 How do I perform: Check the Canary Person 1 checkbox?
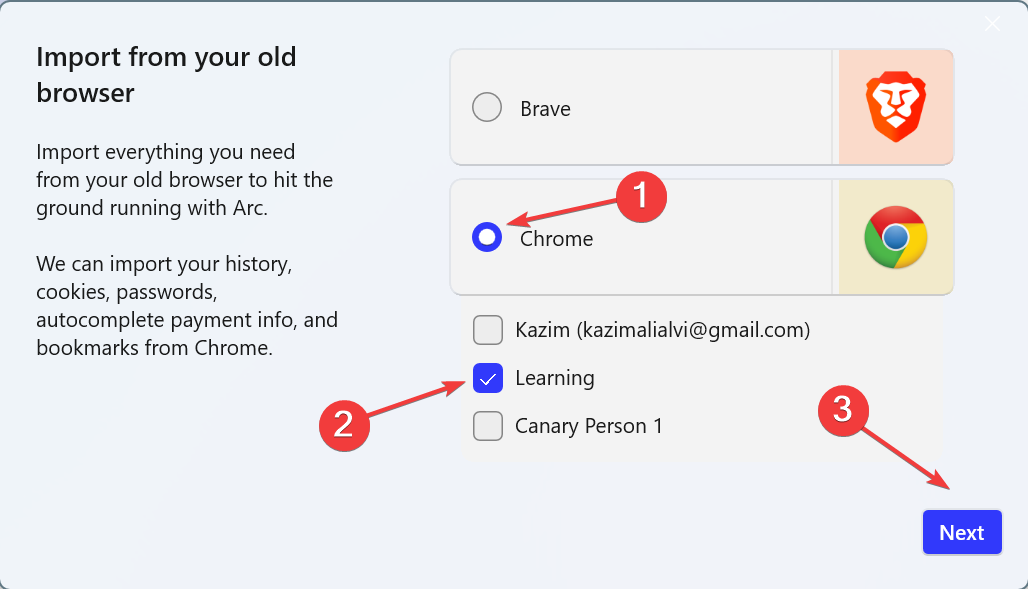click(488, 426)
